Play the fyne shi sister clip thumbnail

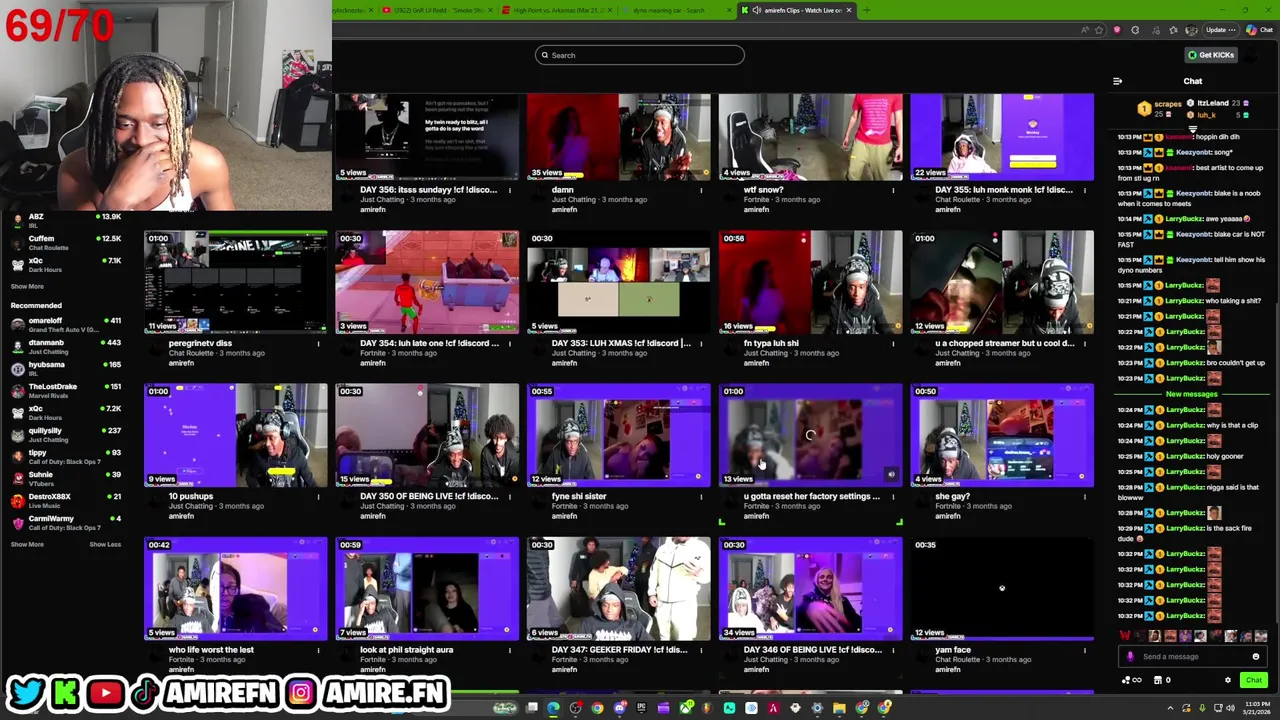(x=619, y=435)
